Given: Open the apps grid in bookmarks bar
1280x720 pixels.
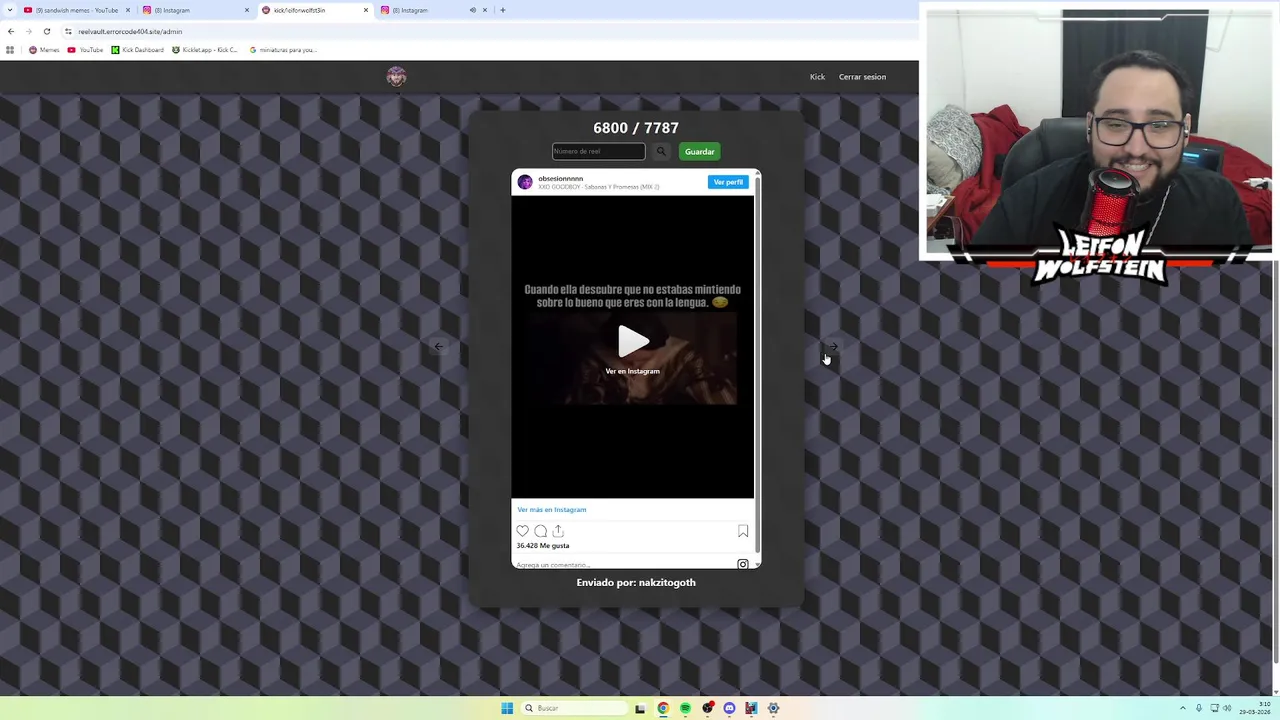Looking at the screenshot, I should [x=10, y=49].
